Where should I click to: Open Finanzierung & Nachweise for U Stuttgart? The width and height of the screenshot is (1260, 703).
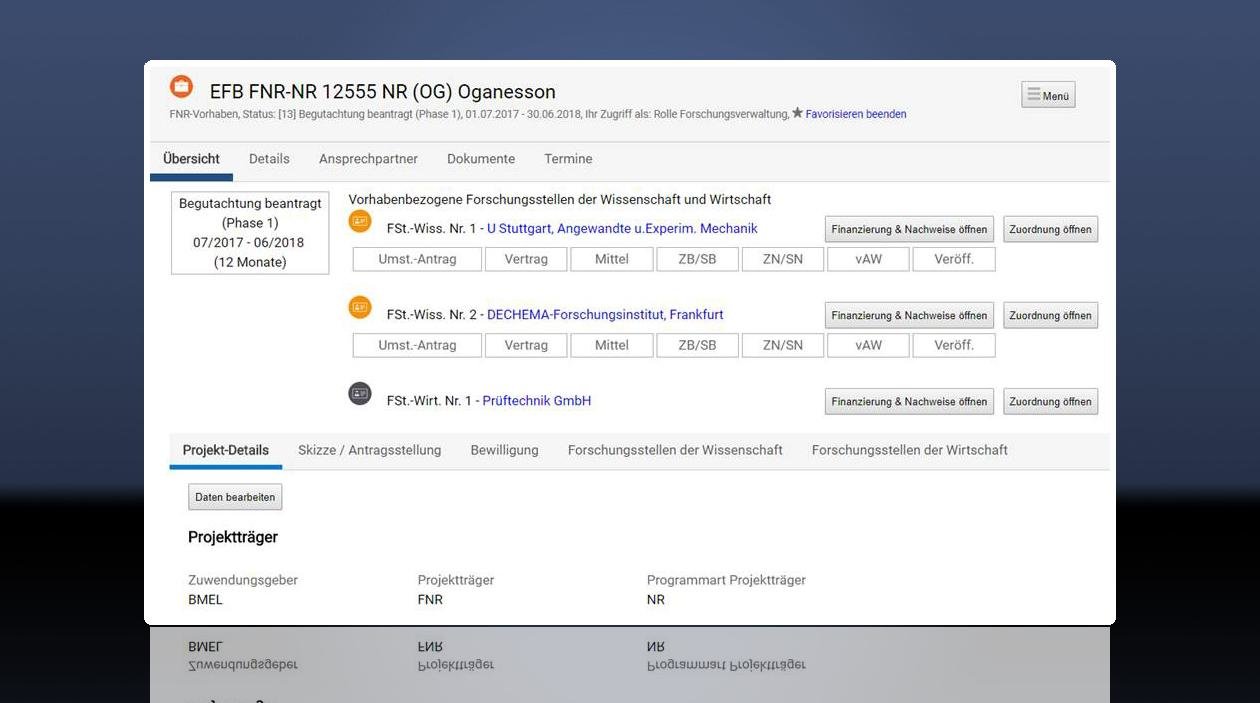coord(909,229)
